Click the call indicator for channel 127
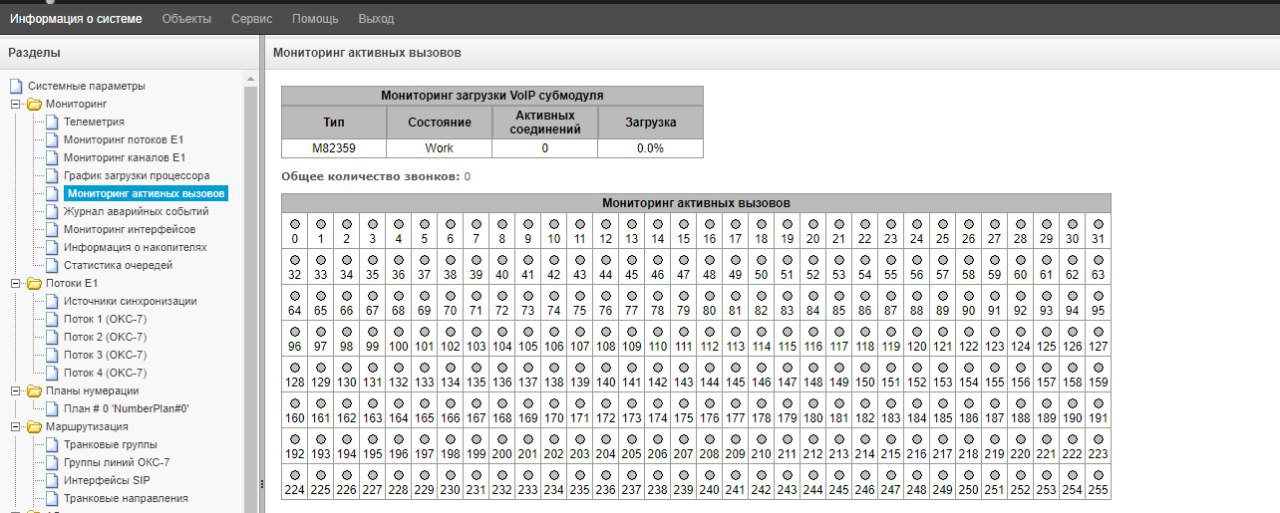Image resolution: width=1280 pixels, height=513 pixels. 1098,331
